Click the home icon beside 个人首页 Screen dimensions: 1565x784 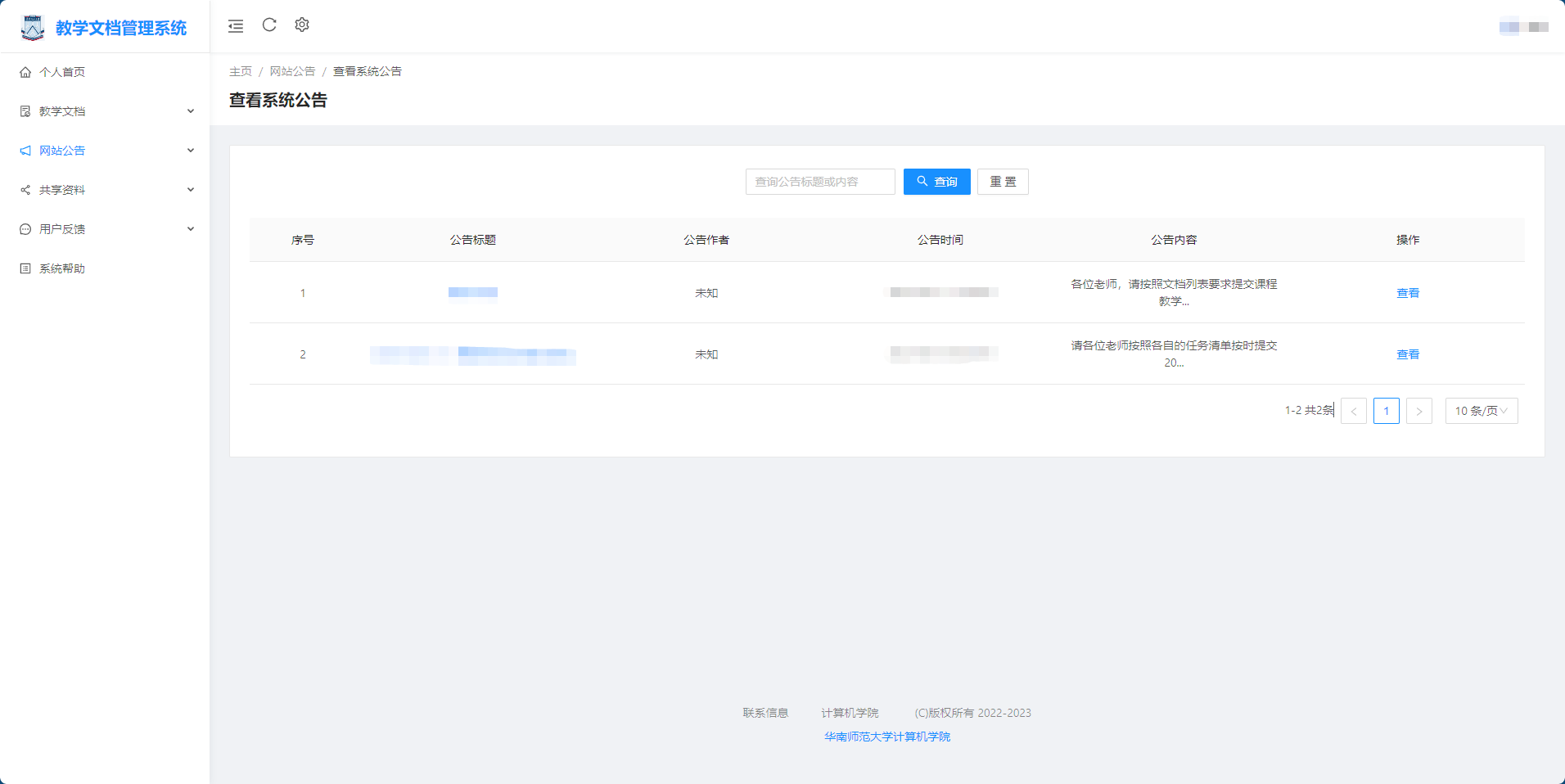point(25,72)
